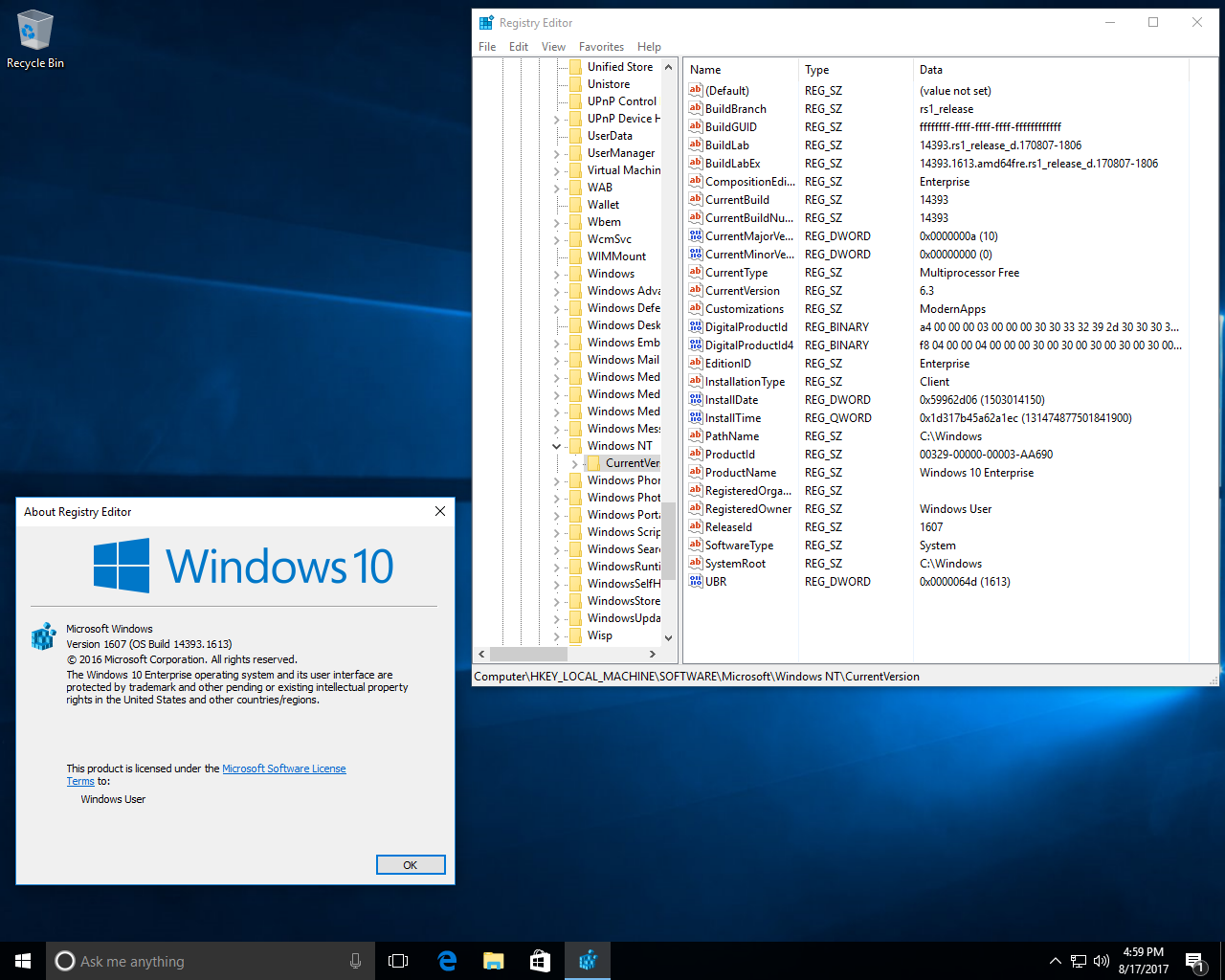Select the Wisp tree key

[600, 635]
